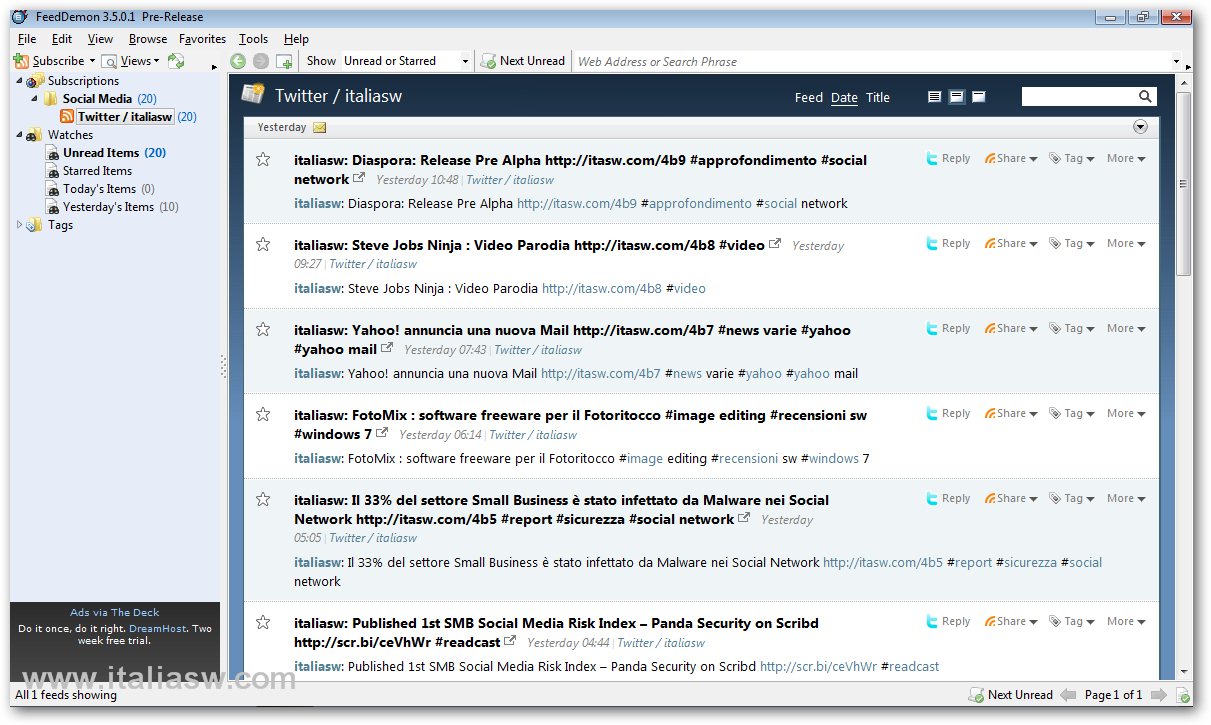Refresh feeds with the green arrows icon

tap(176, 61)
